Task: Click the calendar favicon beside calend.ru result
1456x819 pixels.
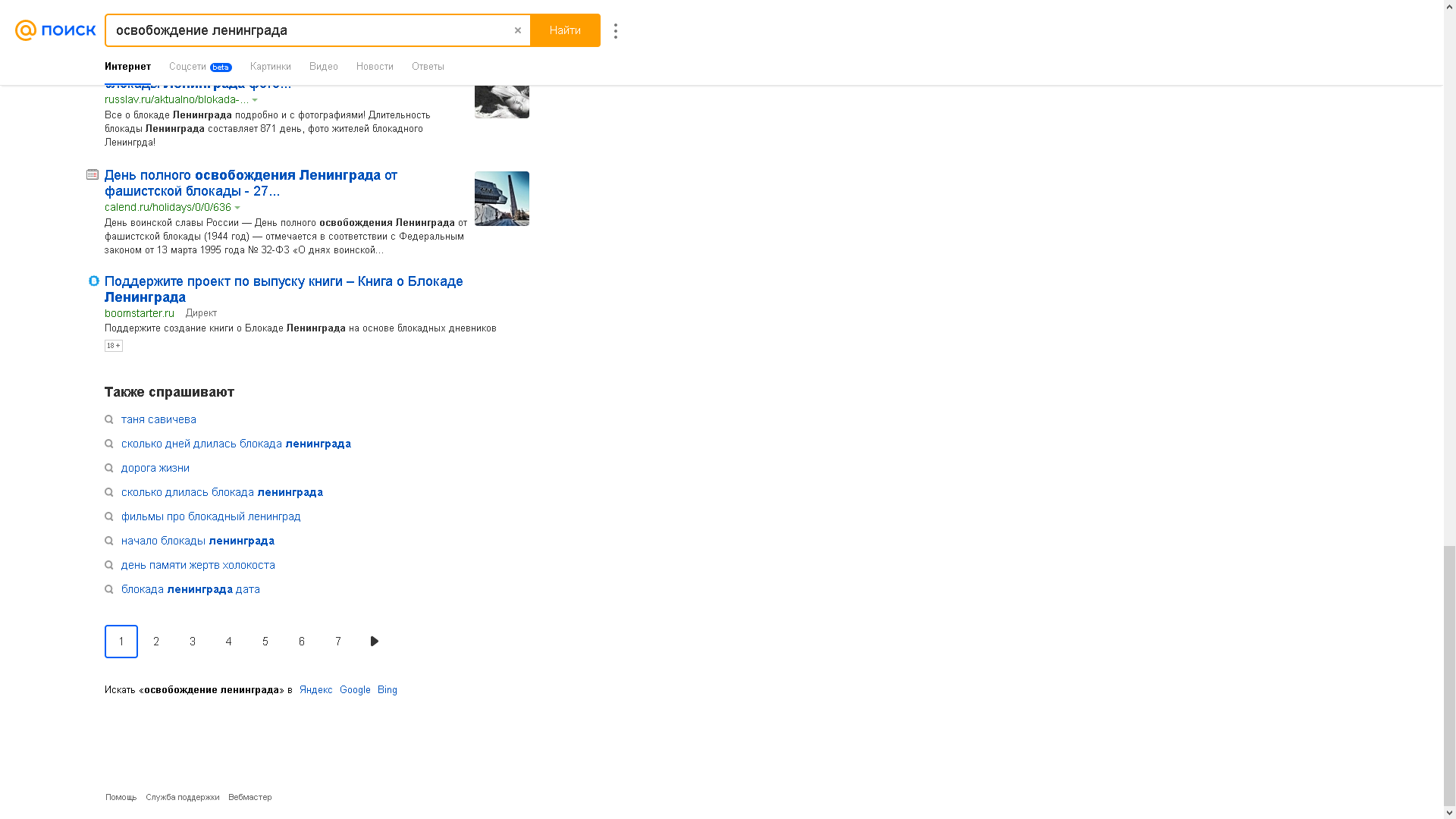Action: (x=93, y=174)
